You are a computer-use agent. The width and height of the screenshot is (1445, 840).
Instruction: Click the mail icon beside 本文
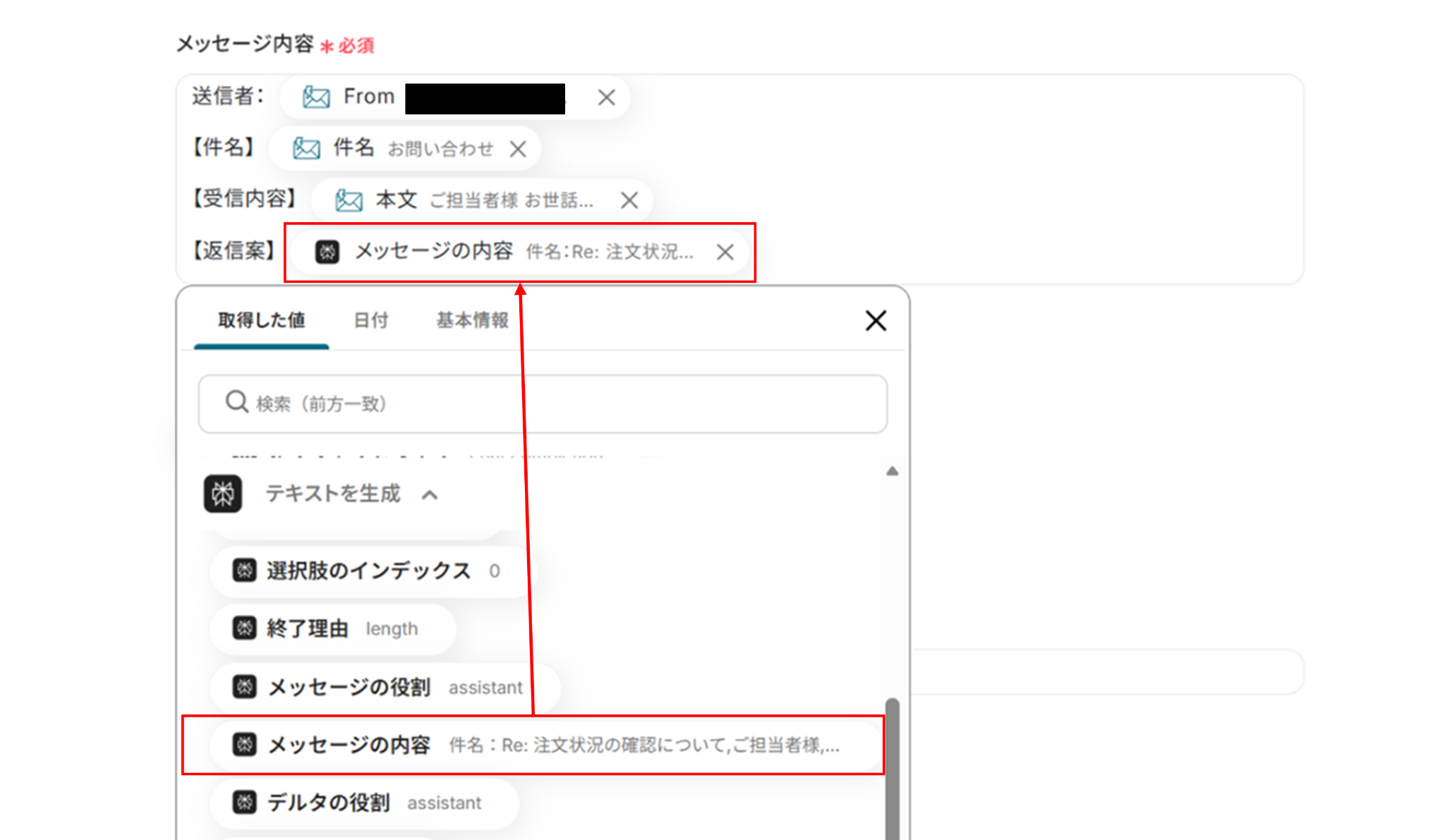tap(349, 200)
